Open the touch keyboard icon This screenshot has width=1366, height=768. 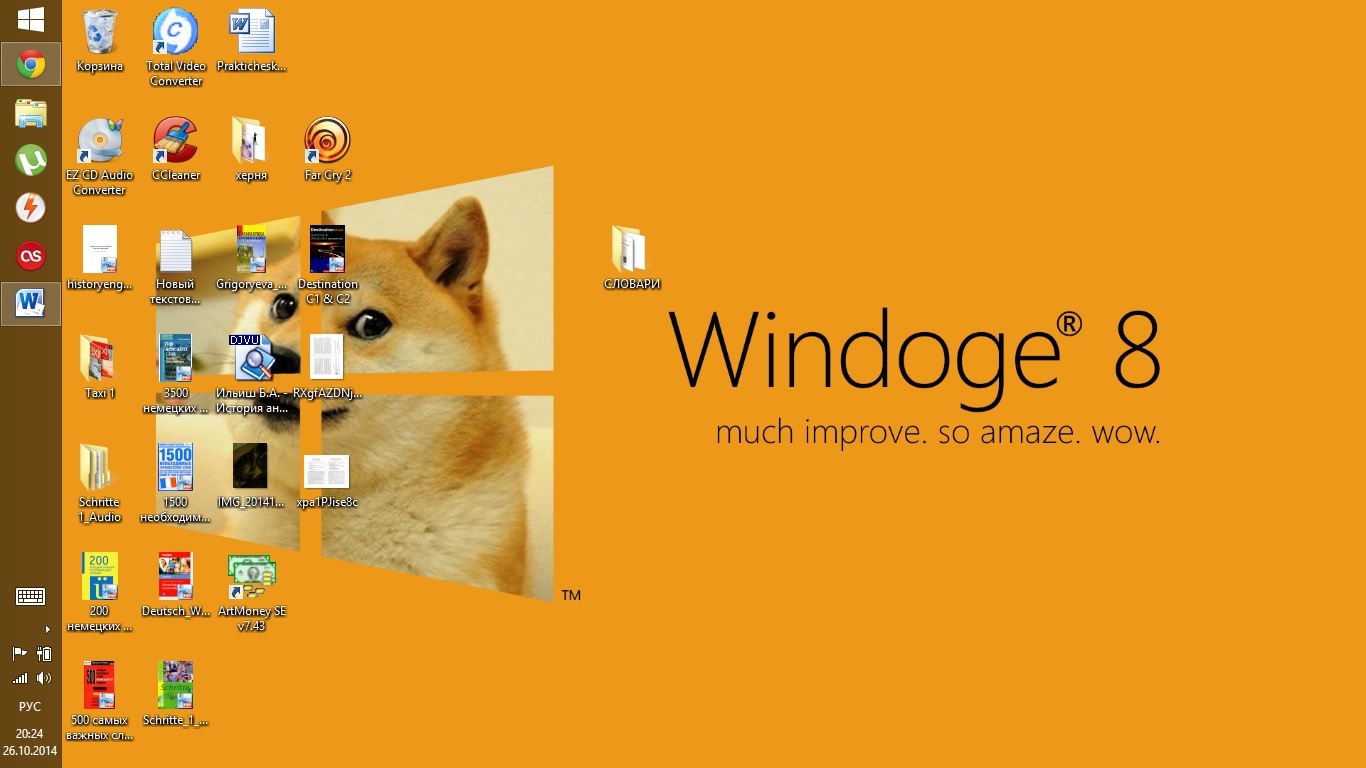pos(31,597)
